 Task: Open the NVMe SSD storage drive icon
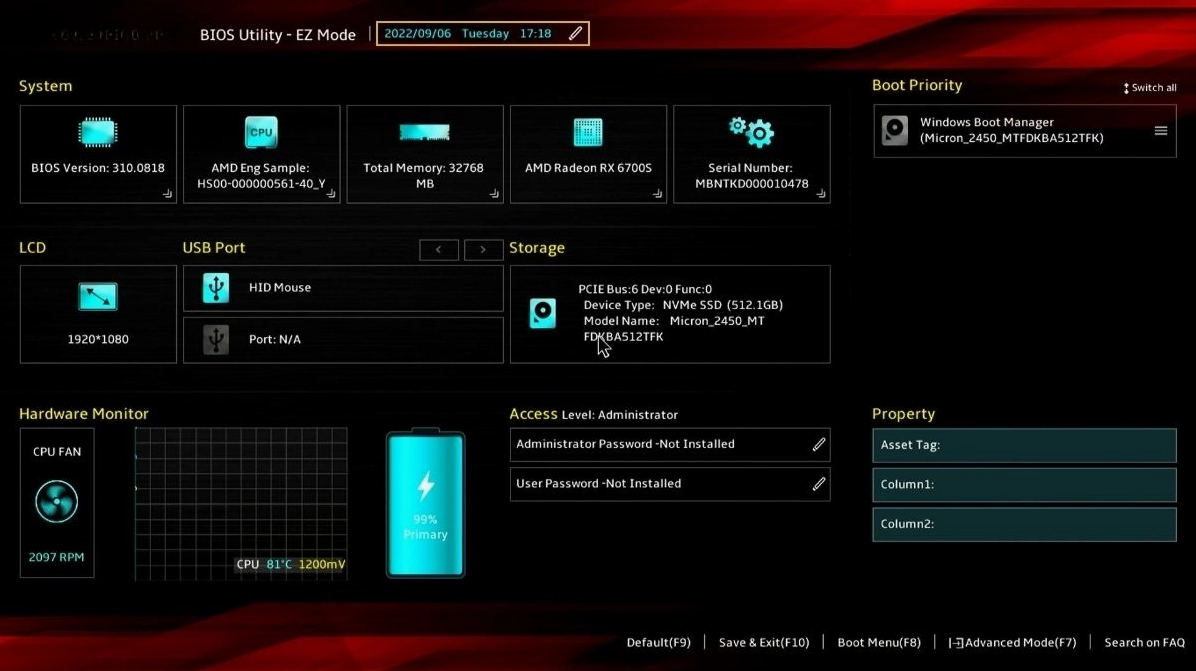[542, 313]
